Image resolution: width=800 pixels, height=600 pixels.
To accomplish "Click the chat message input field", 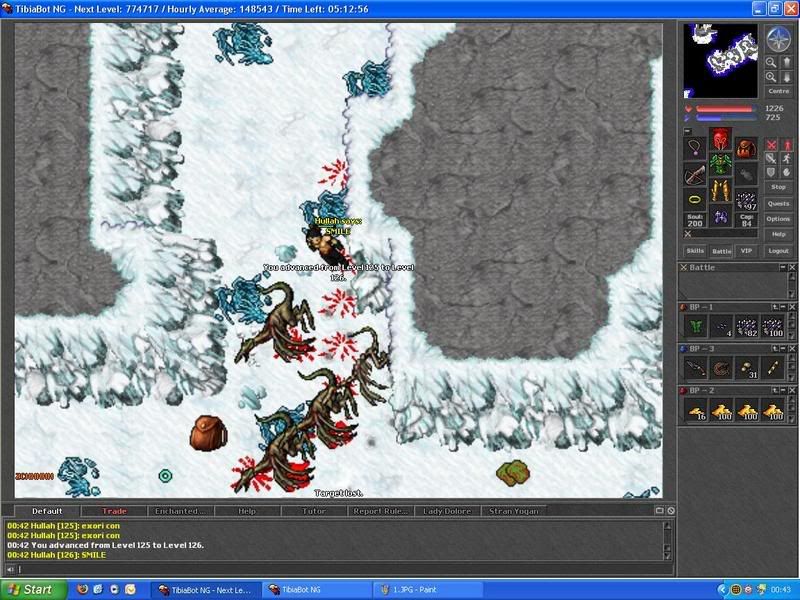I will click(345, 569).
